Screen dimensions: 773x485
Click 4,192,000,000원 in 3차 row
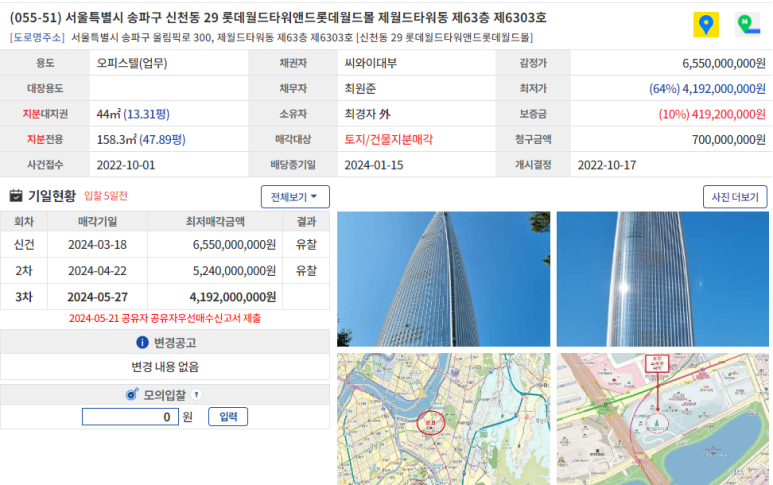tap(233, 297)
